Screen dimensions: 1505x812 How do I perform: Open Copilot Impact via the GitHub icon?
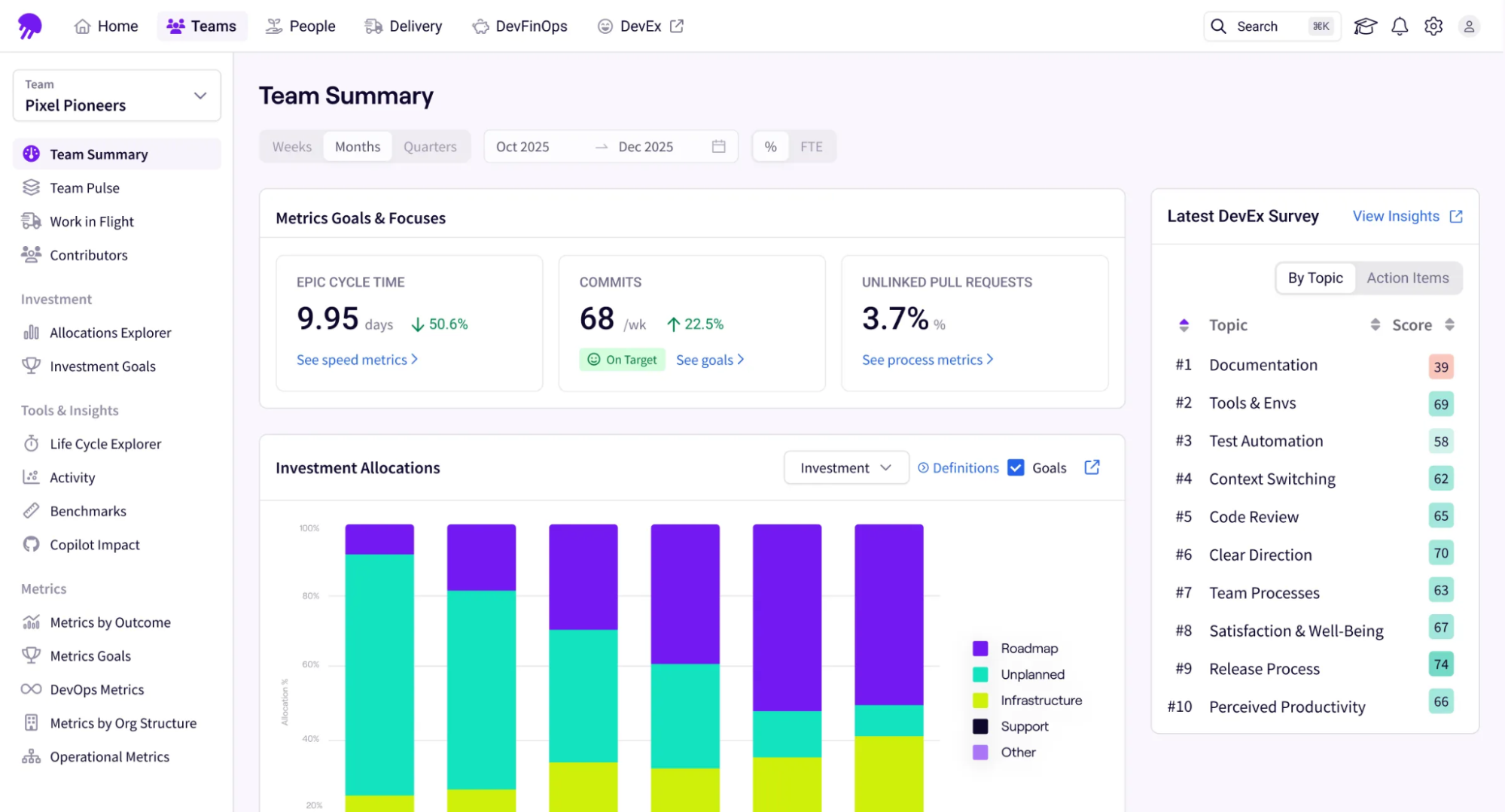[x=94, y=544]
